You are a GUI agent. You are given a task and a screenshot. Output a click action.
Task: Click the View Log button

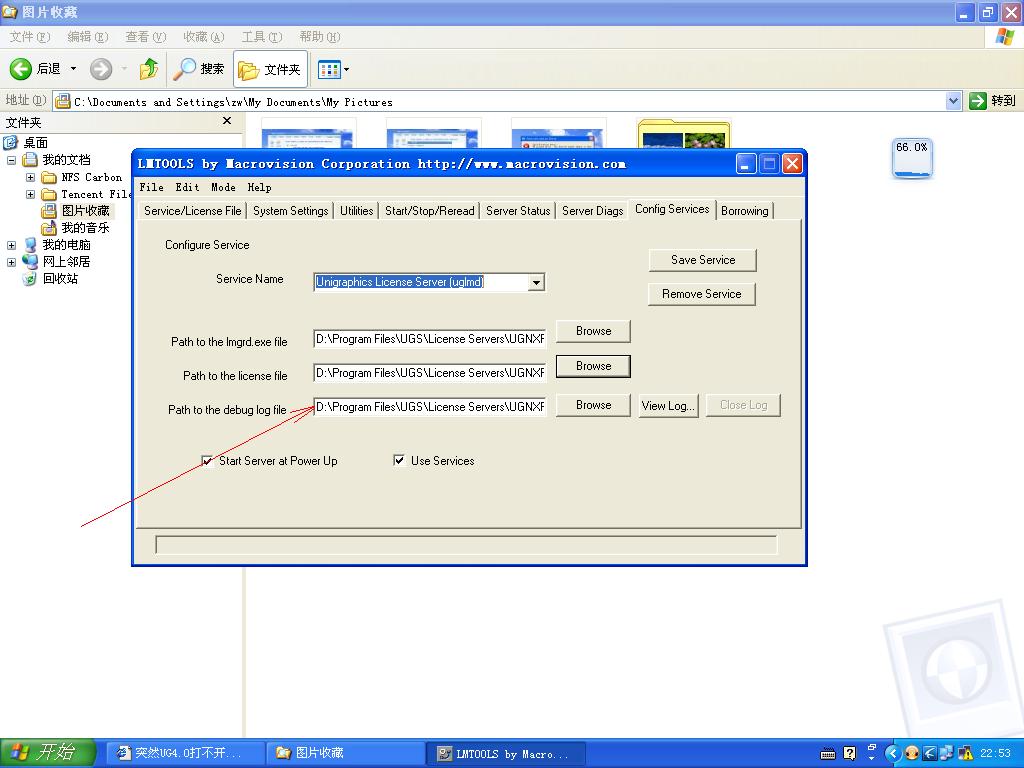[667, 406]
